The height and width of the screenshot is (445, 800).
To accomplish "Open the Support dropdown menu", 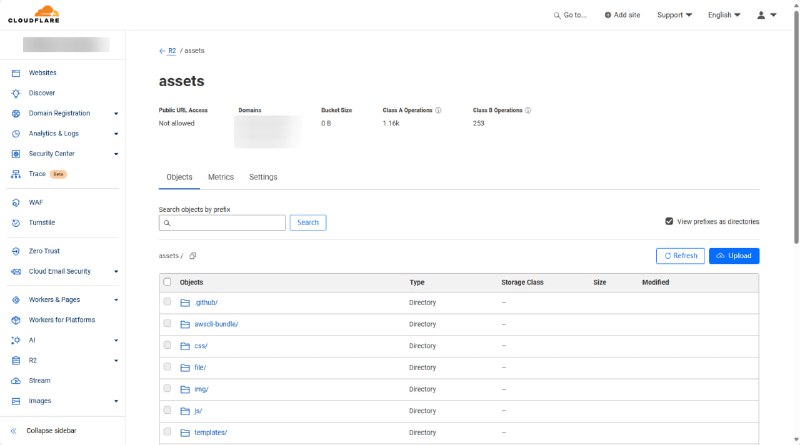I will tap(674, 15).
